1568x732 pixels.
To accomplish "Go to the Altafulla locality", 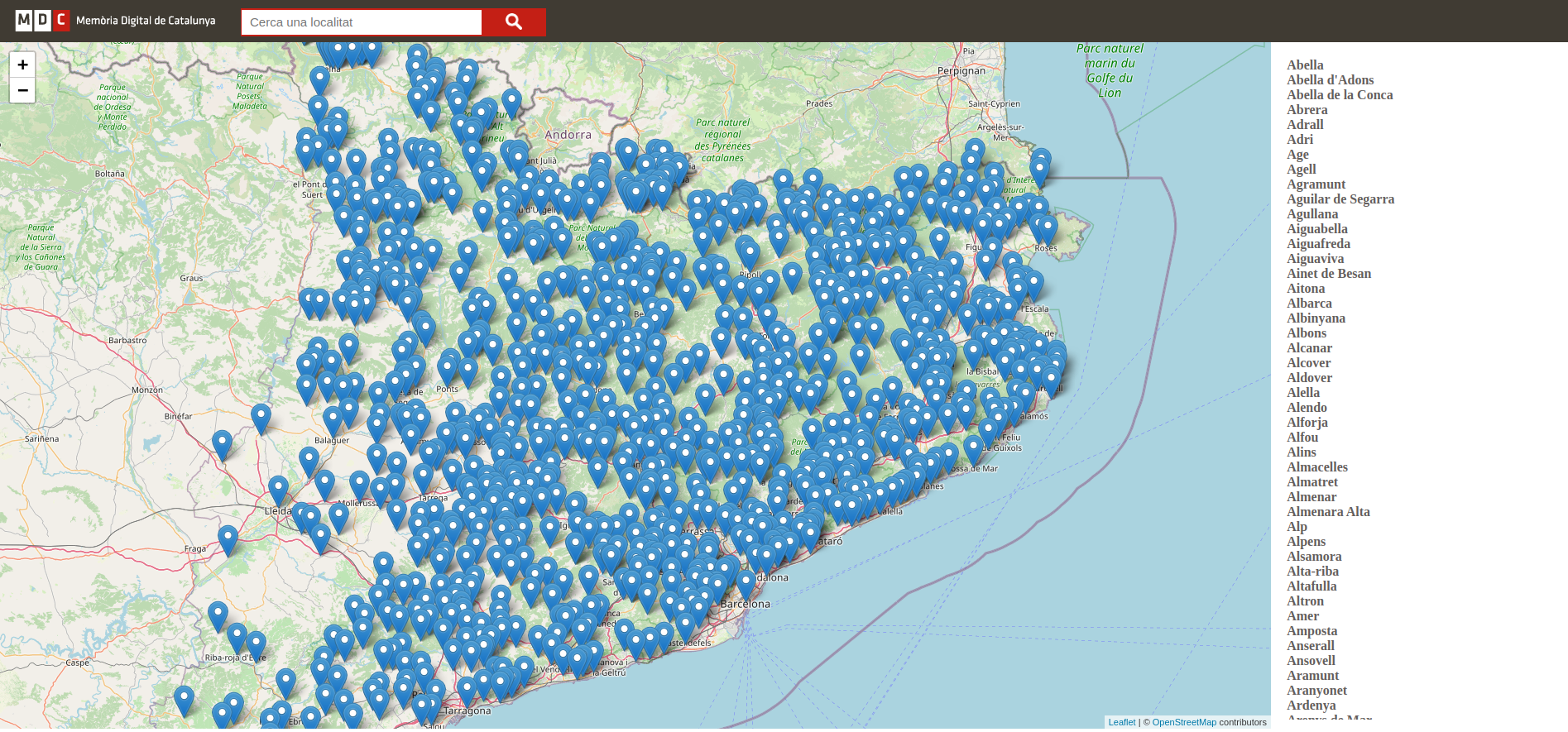I will pos(1311,586).
